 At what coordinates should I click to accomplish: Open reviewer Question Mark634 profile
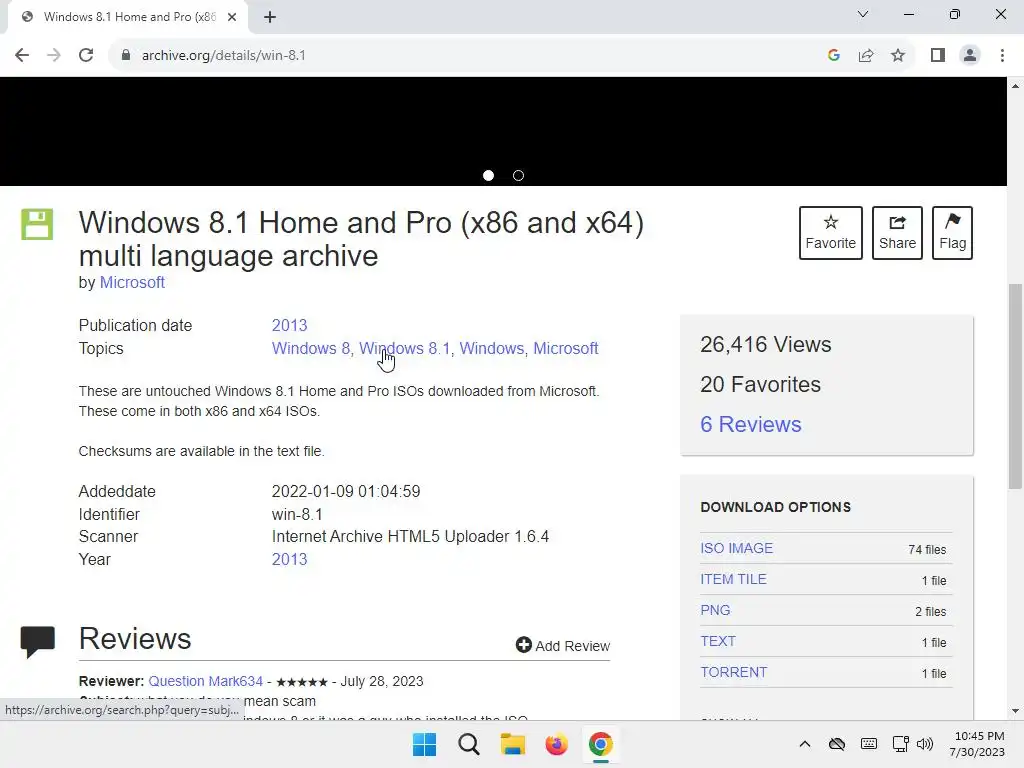coord(206,681)
